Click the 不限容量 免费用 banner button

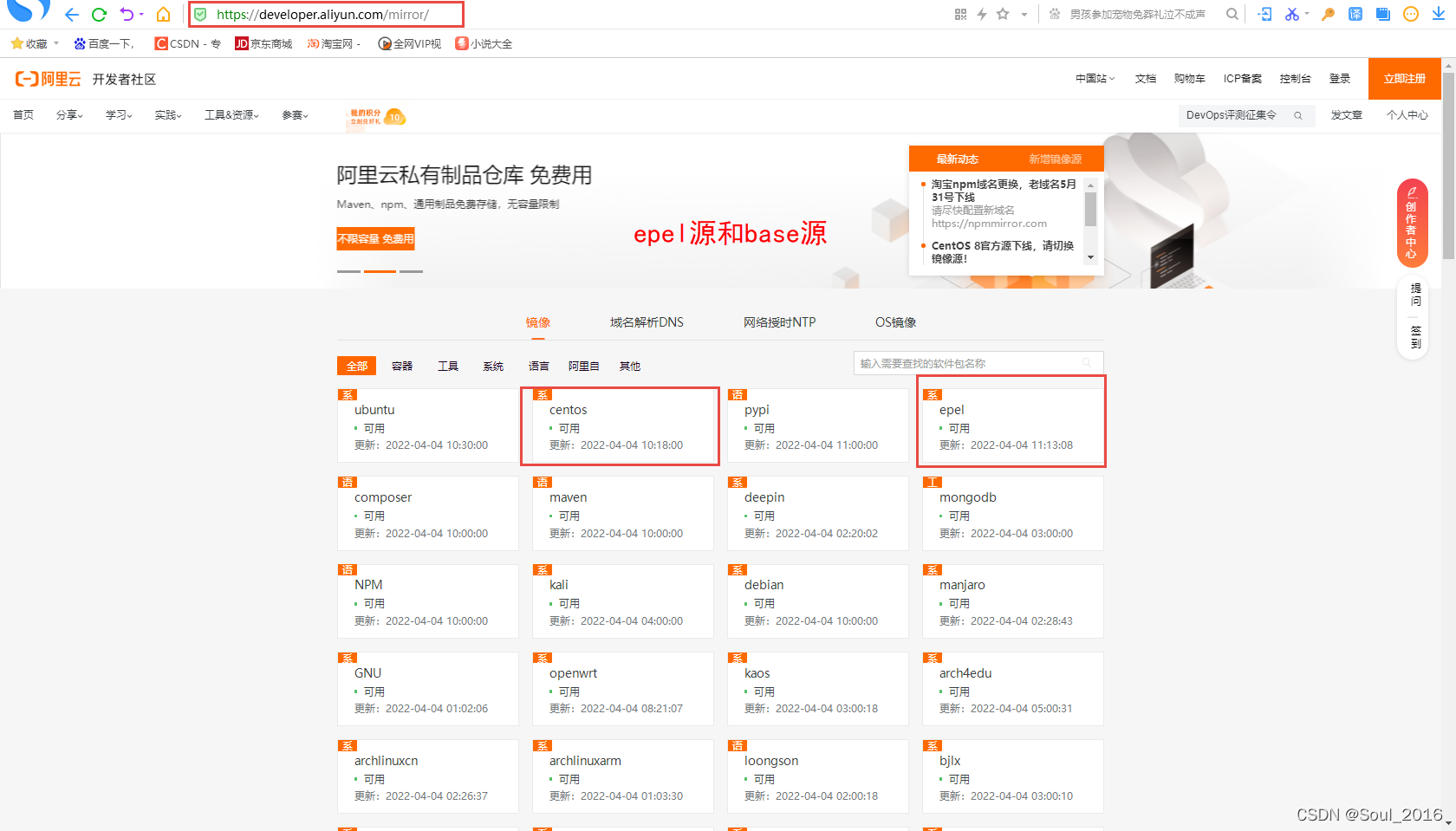375,238
